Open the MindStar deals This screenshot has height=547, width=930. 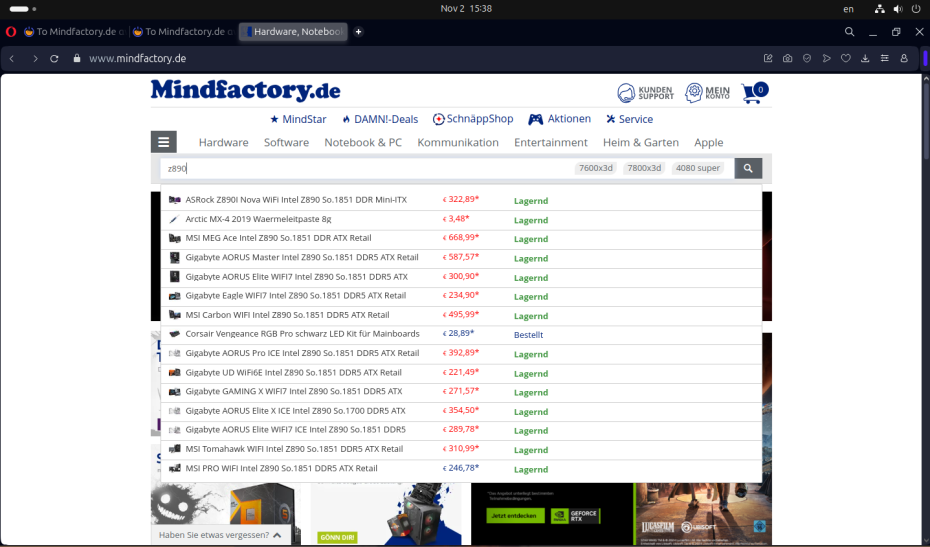(x=298, y=119)
